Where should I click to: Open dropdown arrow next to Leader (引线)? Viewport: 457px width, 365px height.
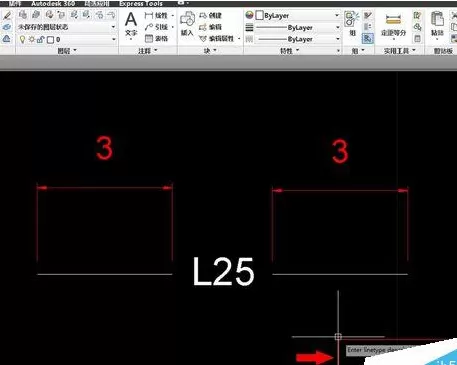[x=173, y=27]
